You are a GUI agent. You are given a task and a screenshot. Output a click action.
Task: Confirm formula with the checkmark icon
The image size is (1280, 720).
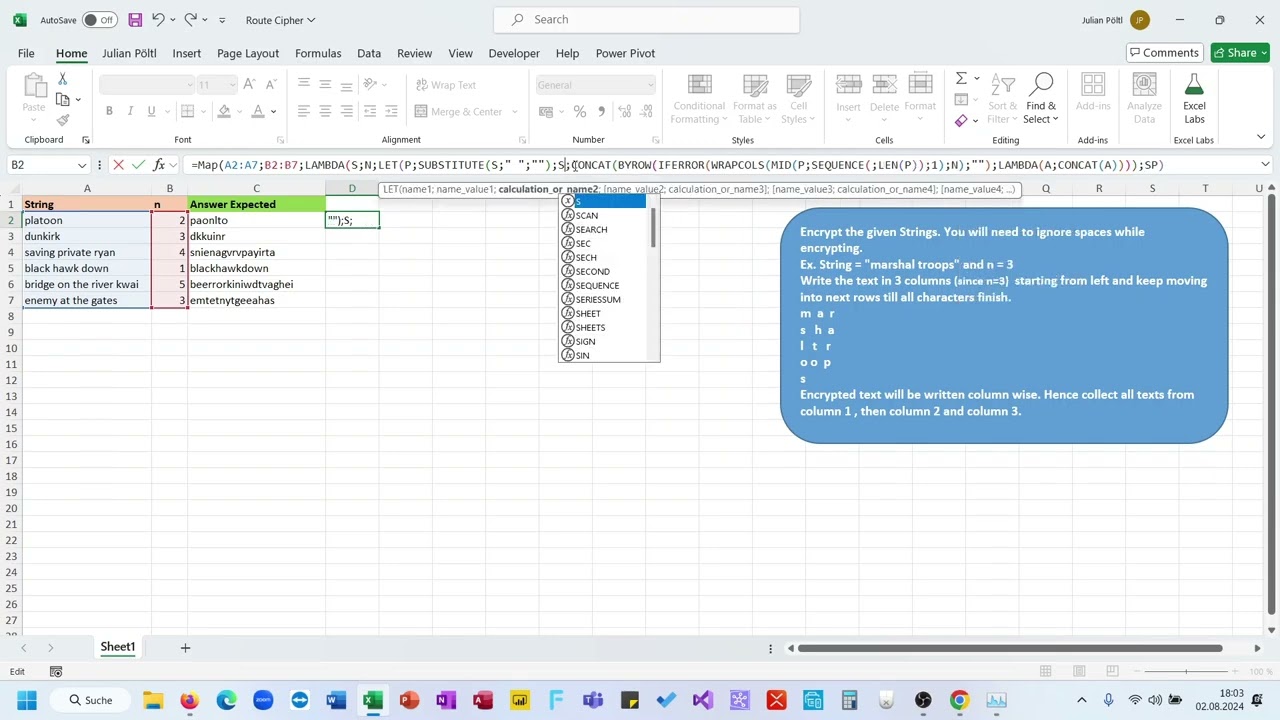point(138,165)
